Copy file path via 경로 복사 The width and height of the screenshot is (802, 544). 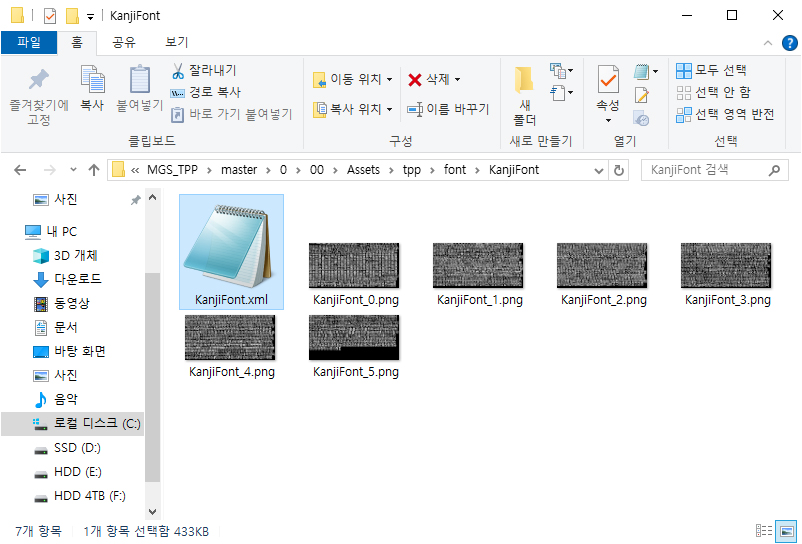(205, 92)
